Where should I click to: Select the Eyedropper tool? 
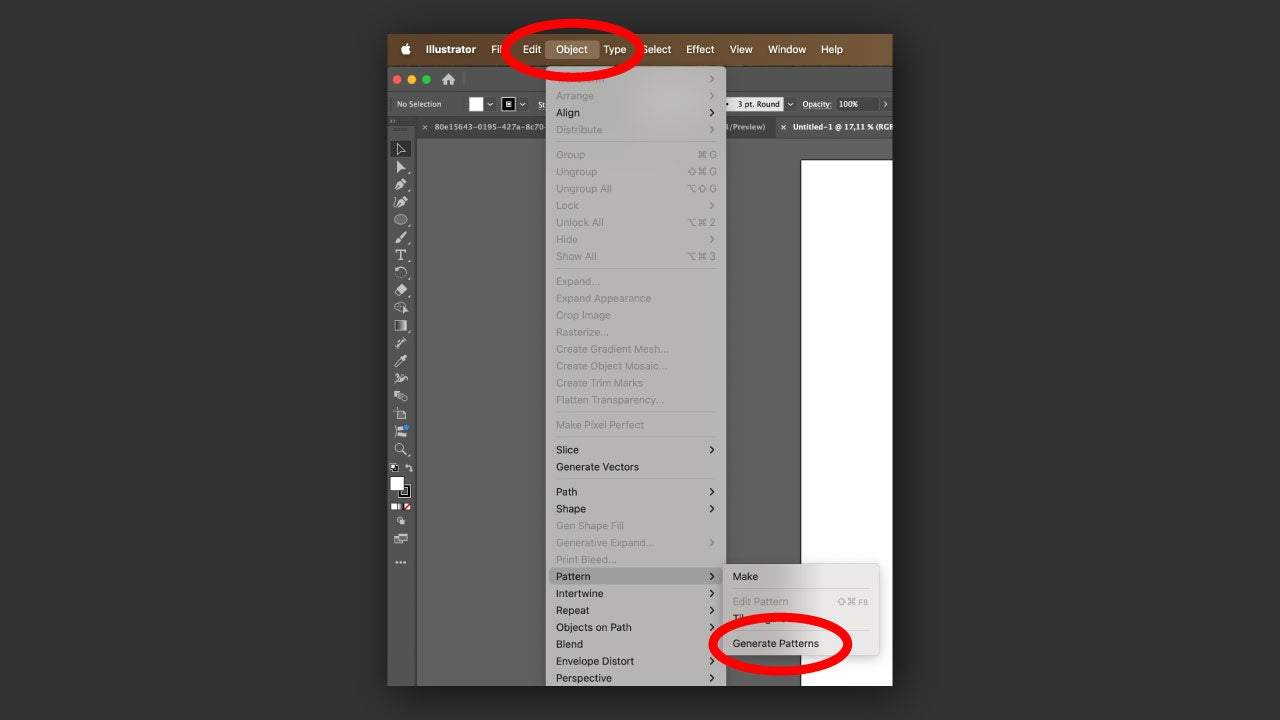[401, 361]
